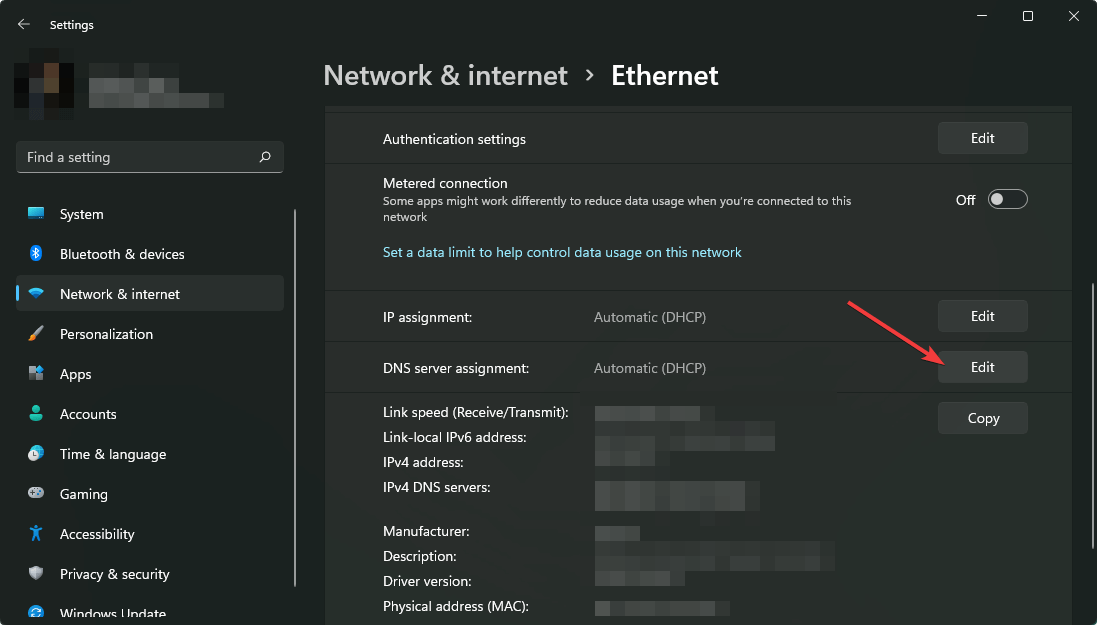1097x625 pixels.
Task: Select the Network & internet sidebar icon
Action: [36, 293]
